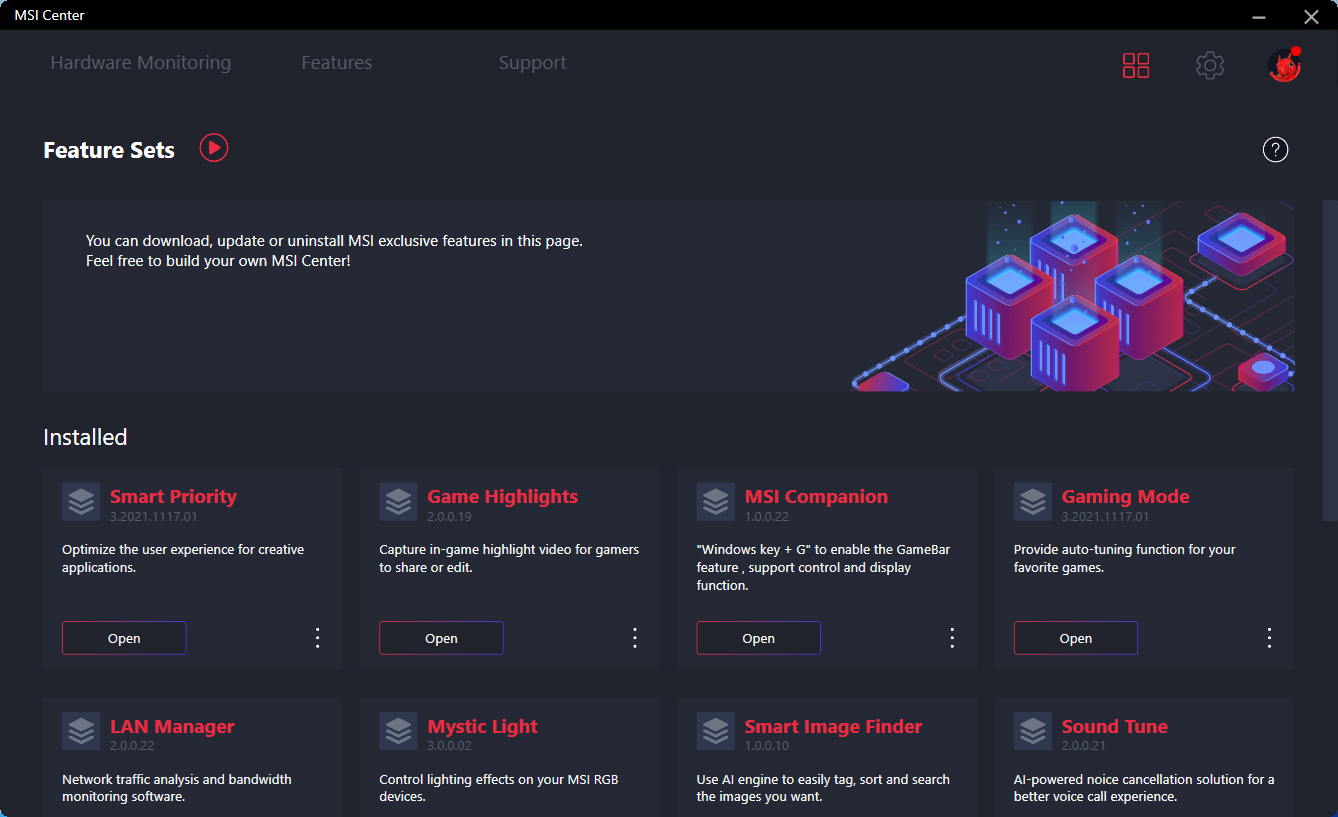Select the LAN Manager title
Image resolution: width=1338 pixels, height=817 pixels.
click(x=172, y=726)
